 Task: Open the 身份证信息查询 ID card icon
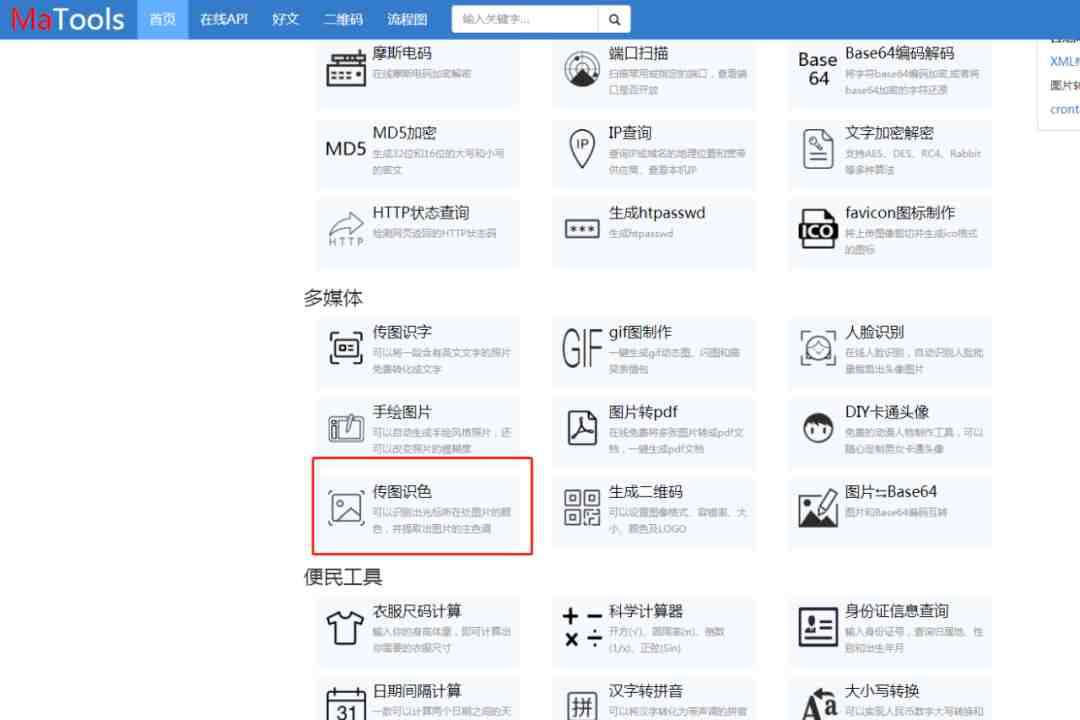[x=818, y=627]
